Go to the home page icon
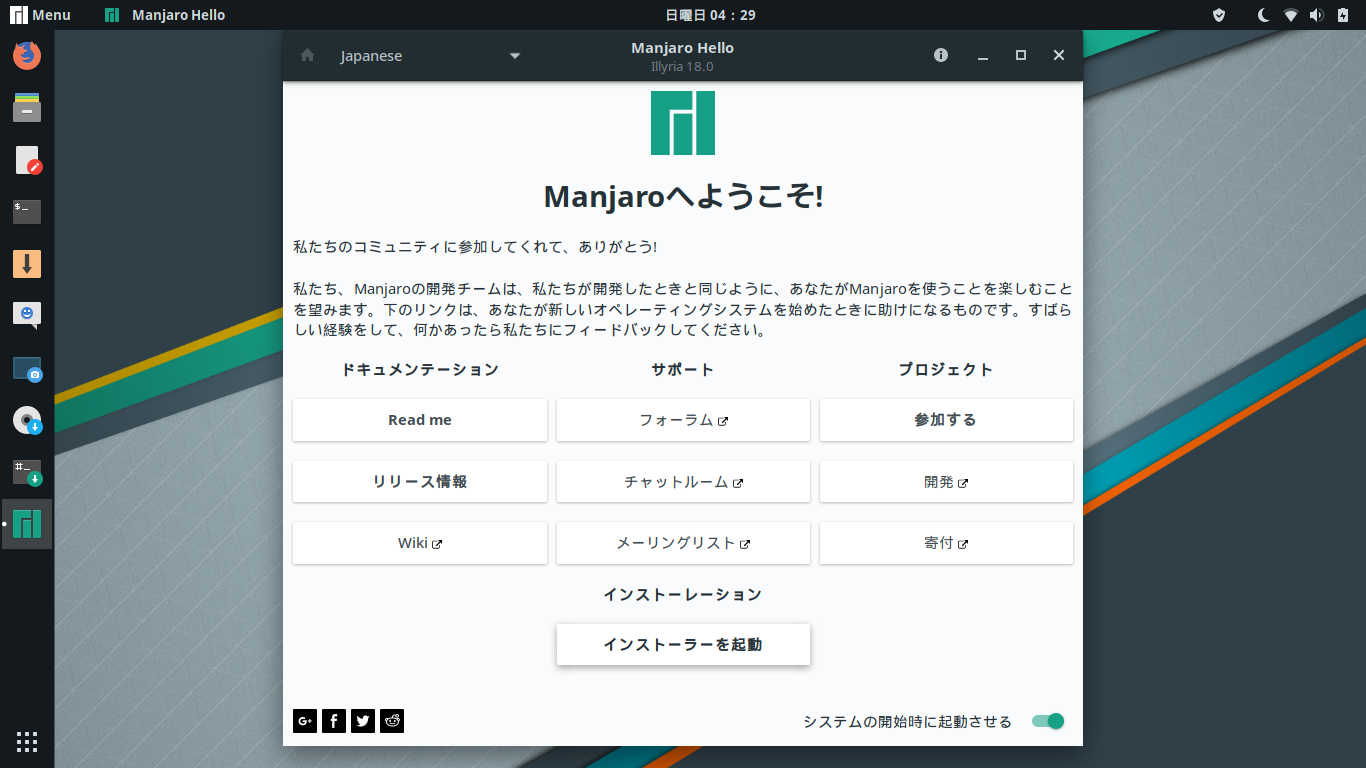The height and width of the screenshot is (768, 1366). point(308,56)
